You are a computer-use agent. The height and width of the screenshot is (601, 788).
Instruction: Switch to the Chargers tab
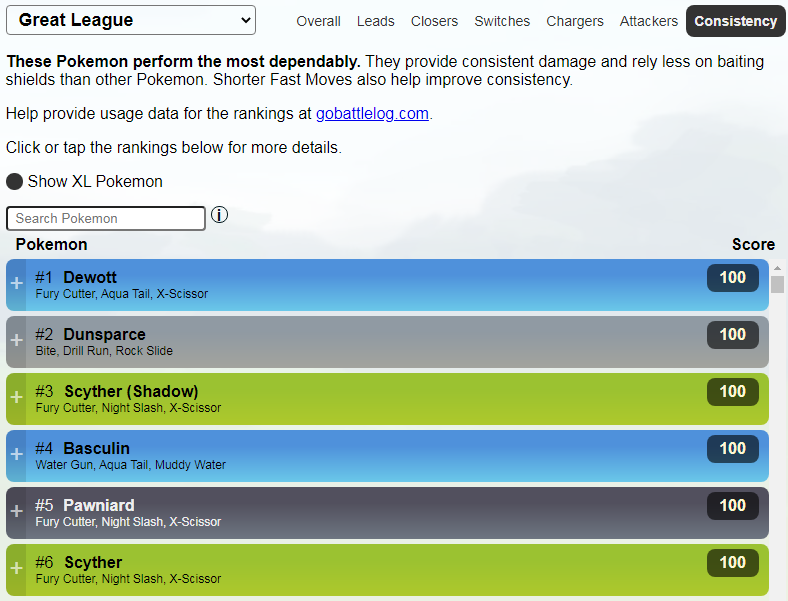575,21
